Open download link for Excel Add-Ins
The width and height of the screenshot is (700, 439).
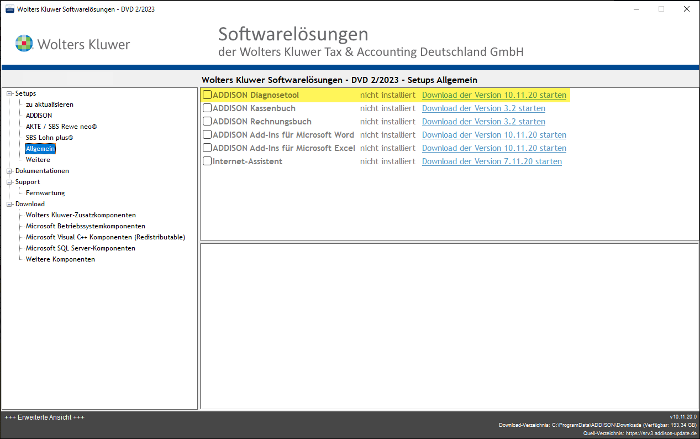(x=494, y=148)
